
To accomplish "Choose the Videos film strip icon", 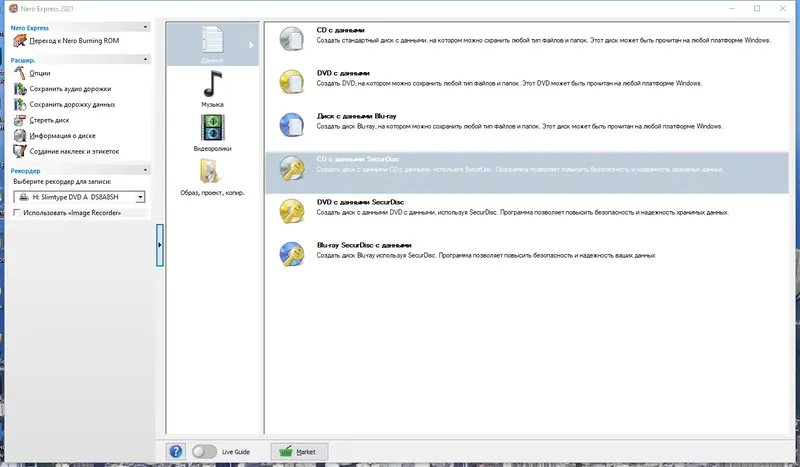I will coord(212,128).
